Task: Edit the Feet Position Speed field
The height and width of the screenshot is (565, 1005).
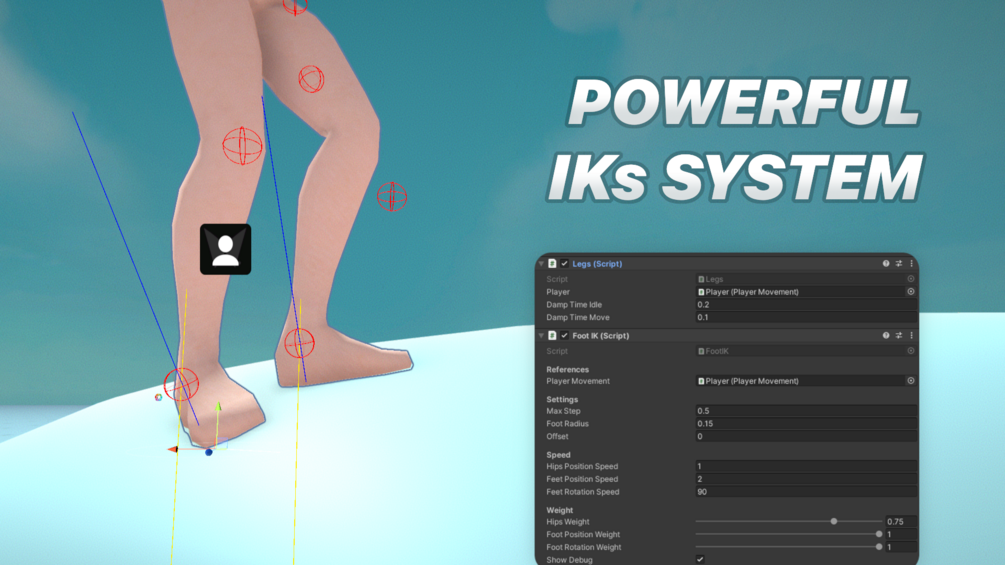Action: tap(806, 479)
